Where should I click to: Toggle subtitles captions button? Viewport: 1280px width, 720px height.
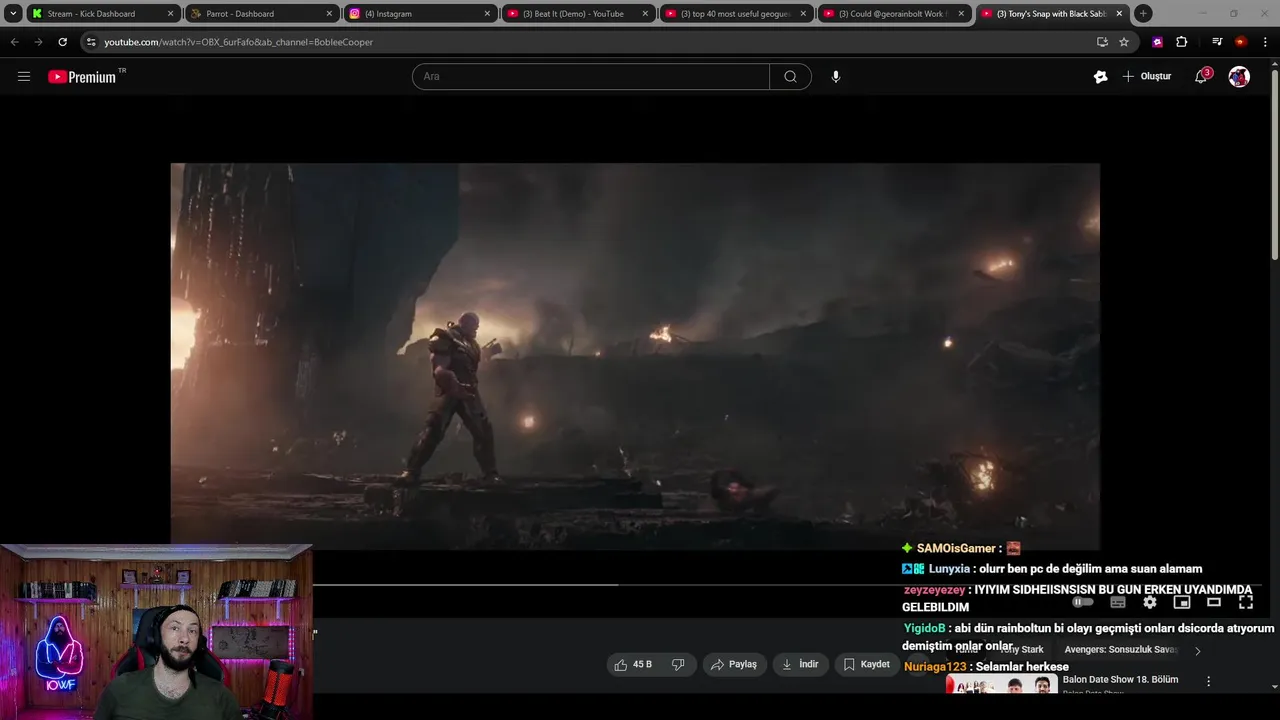1118,602
